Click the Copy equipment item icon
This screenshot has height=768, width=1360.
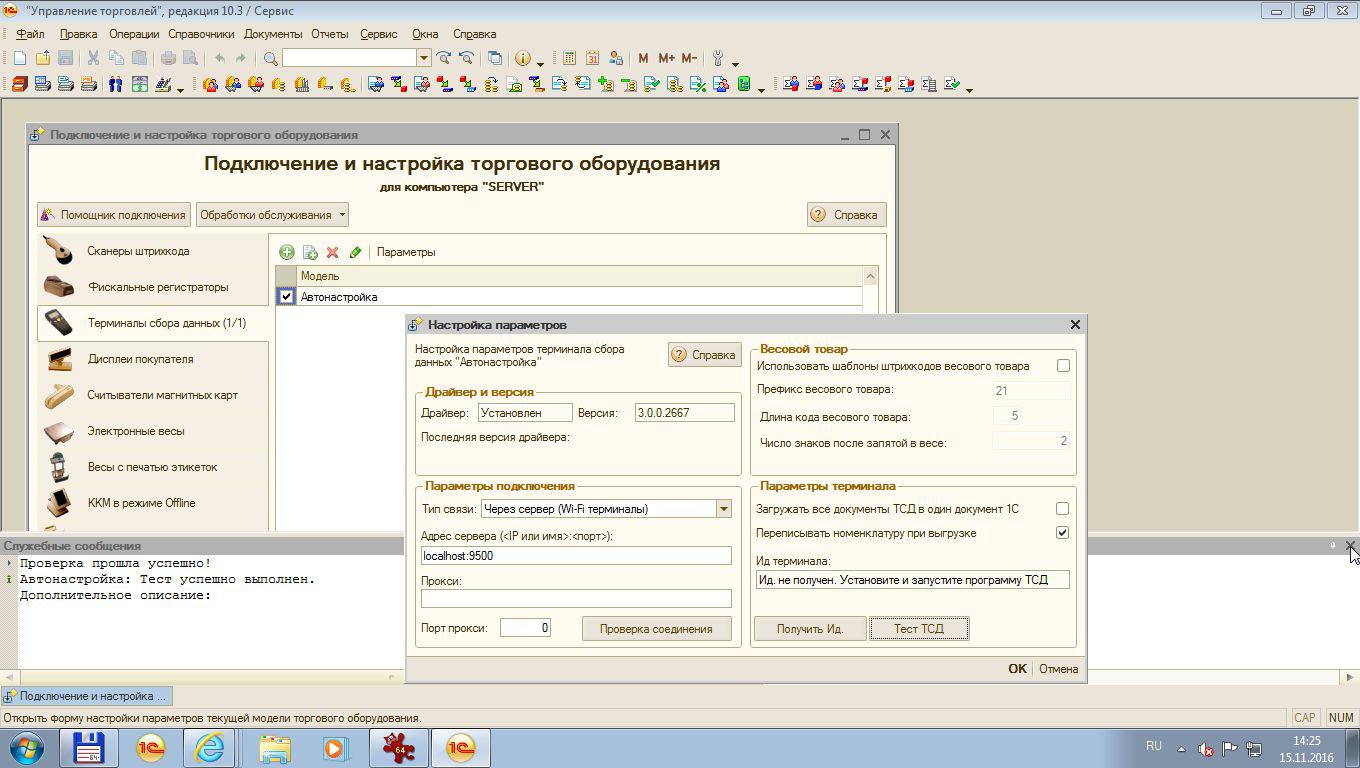310,252
